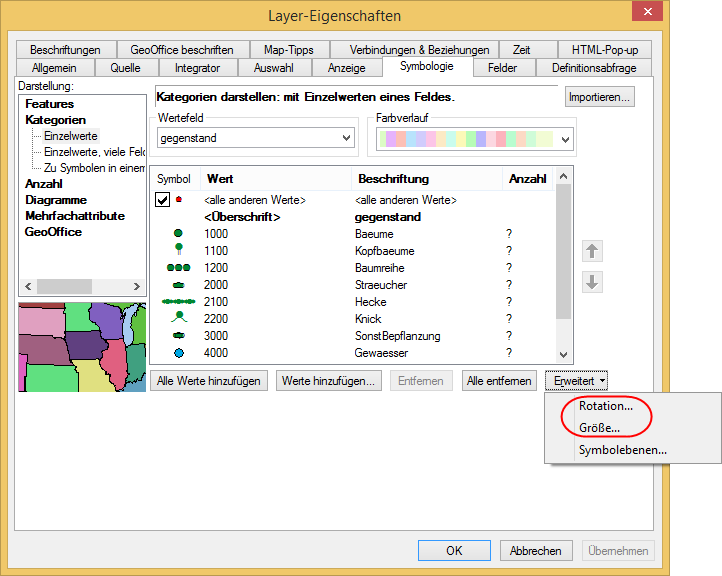
Task: Click the Straeucher symbol for value 2000
Action: (x=179, y=285)
